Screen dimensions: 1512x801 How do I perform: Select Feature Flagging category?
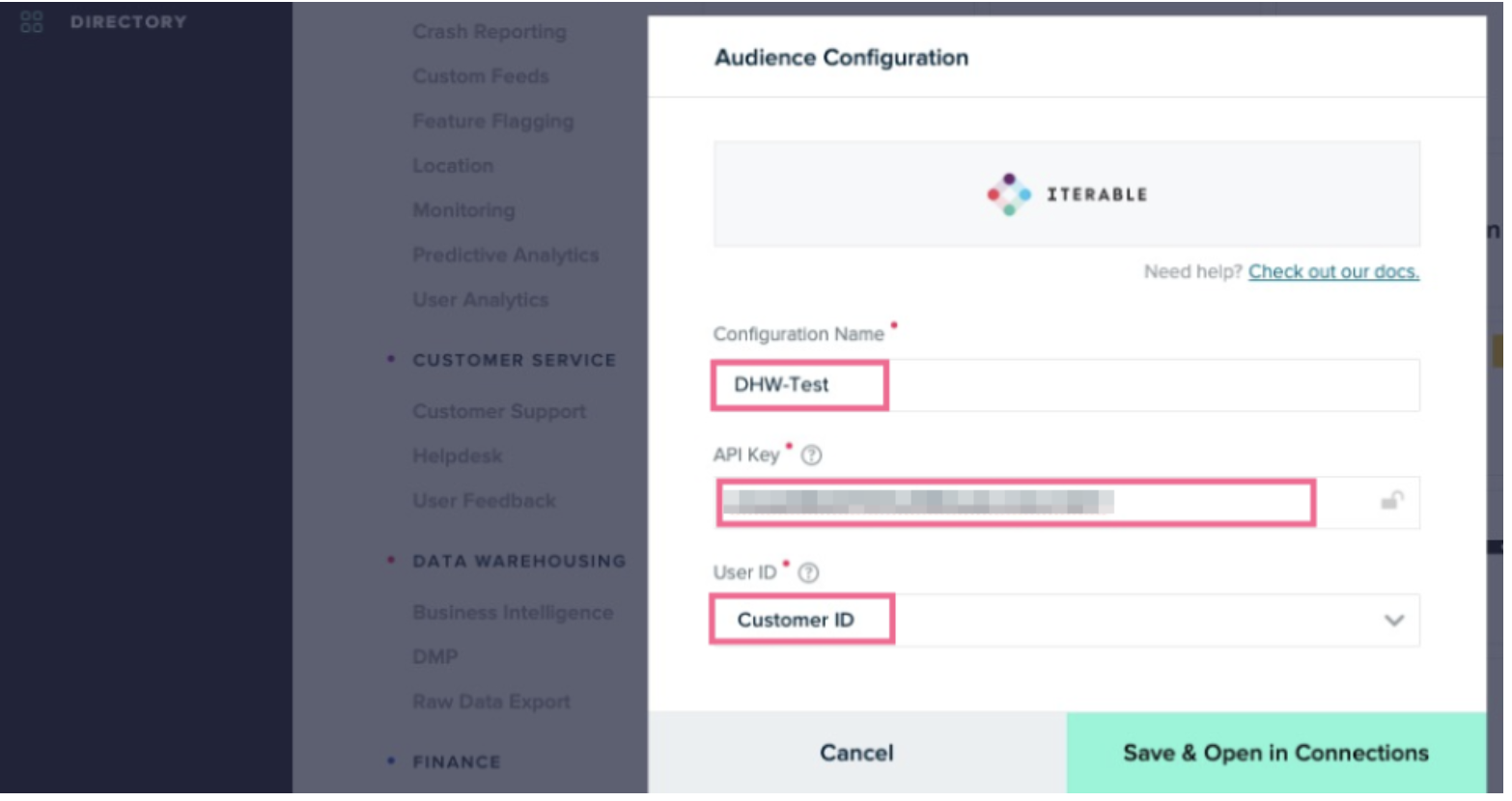[493, 122]
